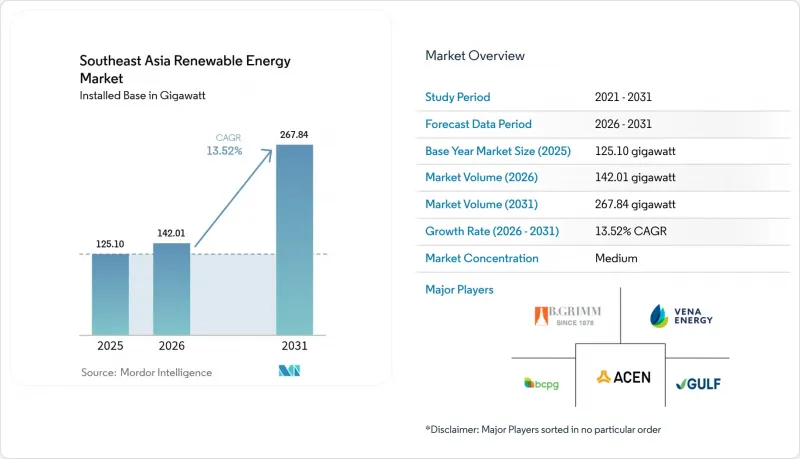Click 'Source: Mordor Intelligence' text

click(x=146, y=372)
